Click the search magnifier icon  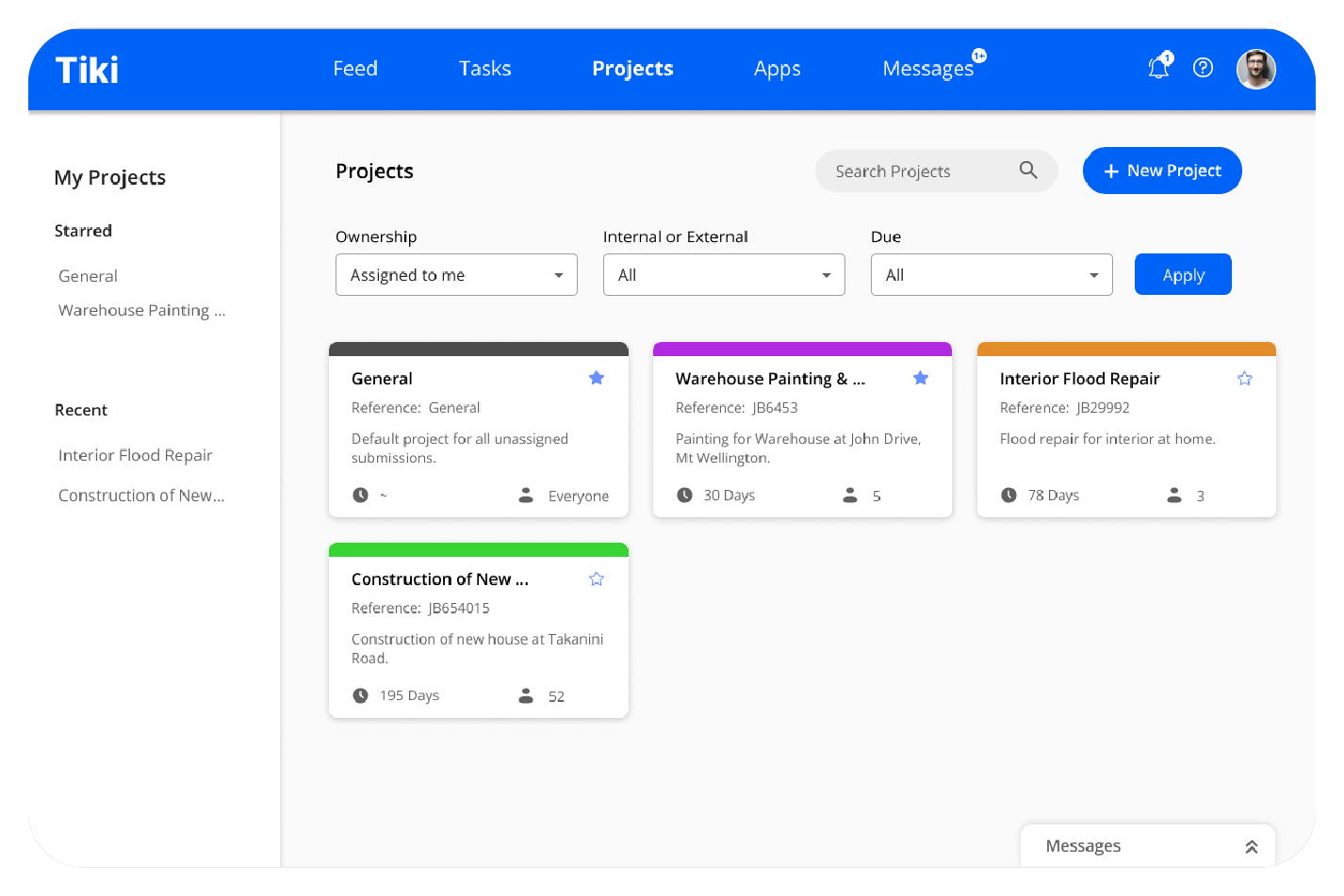[1028, 171]
